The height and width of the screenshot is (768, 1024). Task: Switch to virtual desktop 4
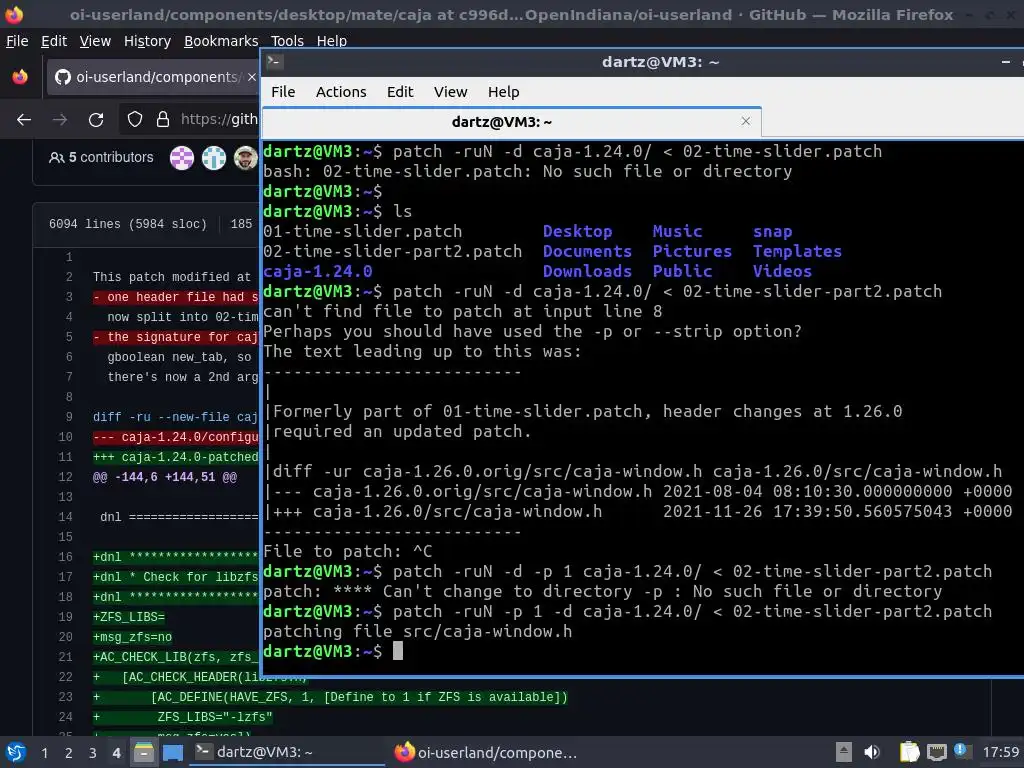click(x=116, y=753)
